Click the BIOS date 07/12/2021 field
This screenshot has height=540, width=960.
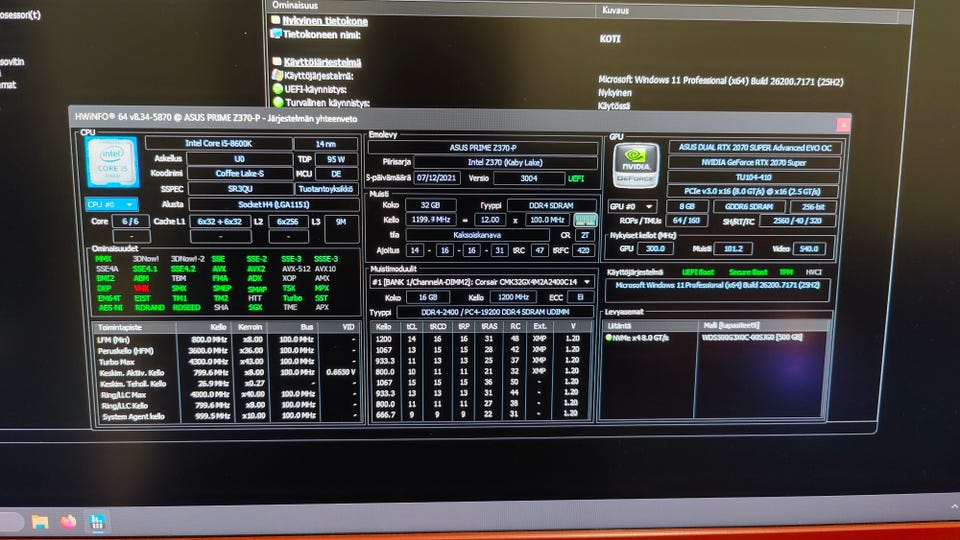(x=437, y=178)
